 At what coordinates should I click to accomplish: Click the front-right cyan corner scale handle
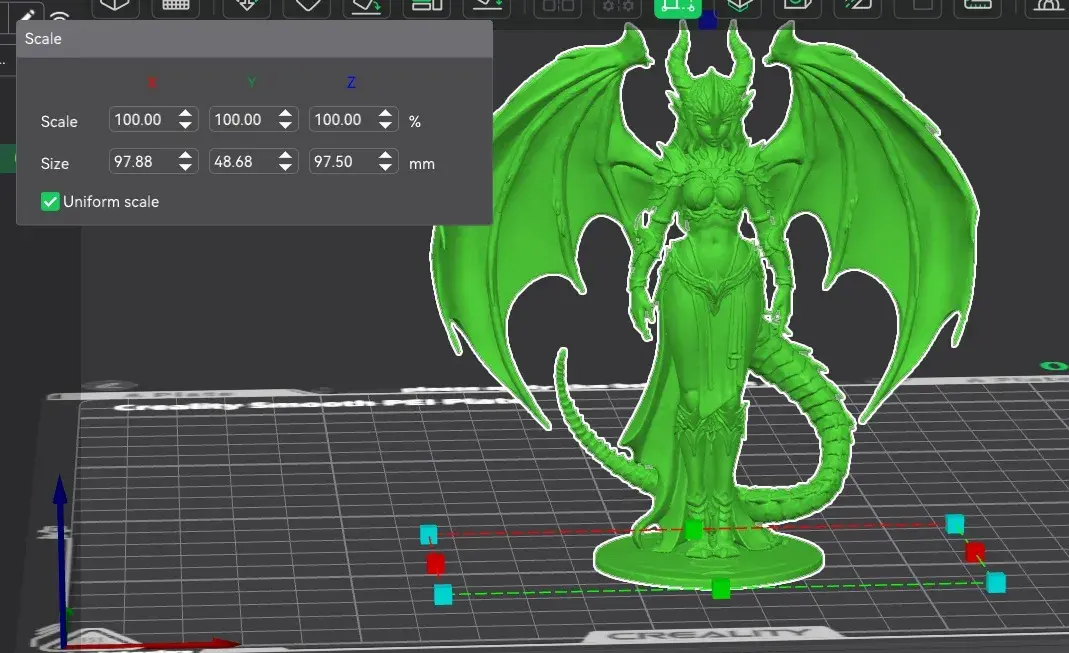tap(996, 582)
